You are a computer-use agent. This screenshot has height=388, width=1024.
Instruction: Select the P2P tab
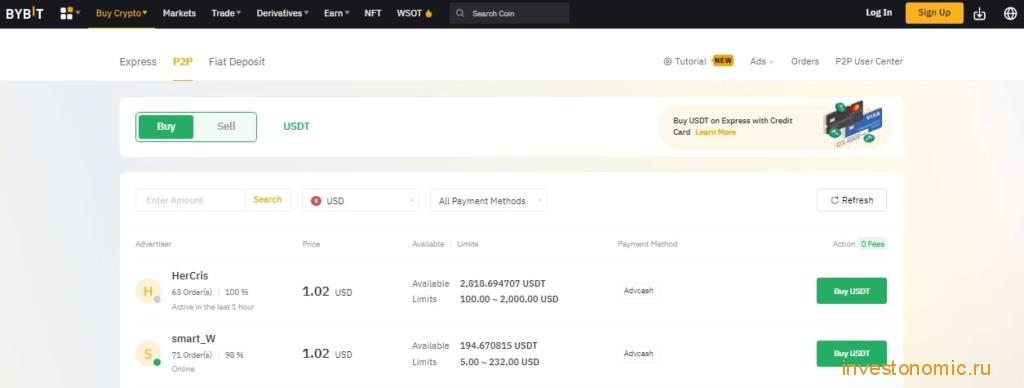(183, 62)
